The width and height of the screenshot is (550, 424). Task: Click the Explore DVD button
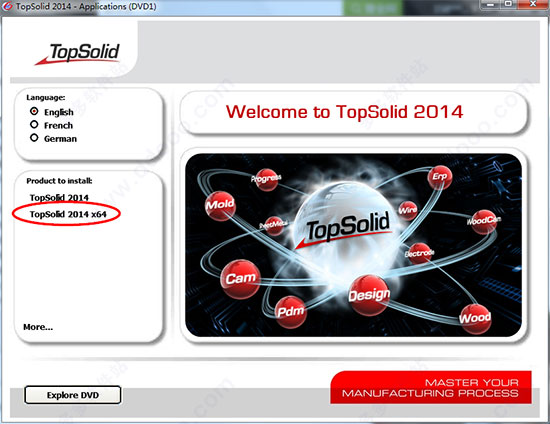coord(73,395)
